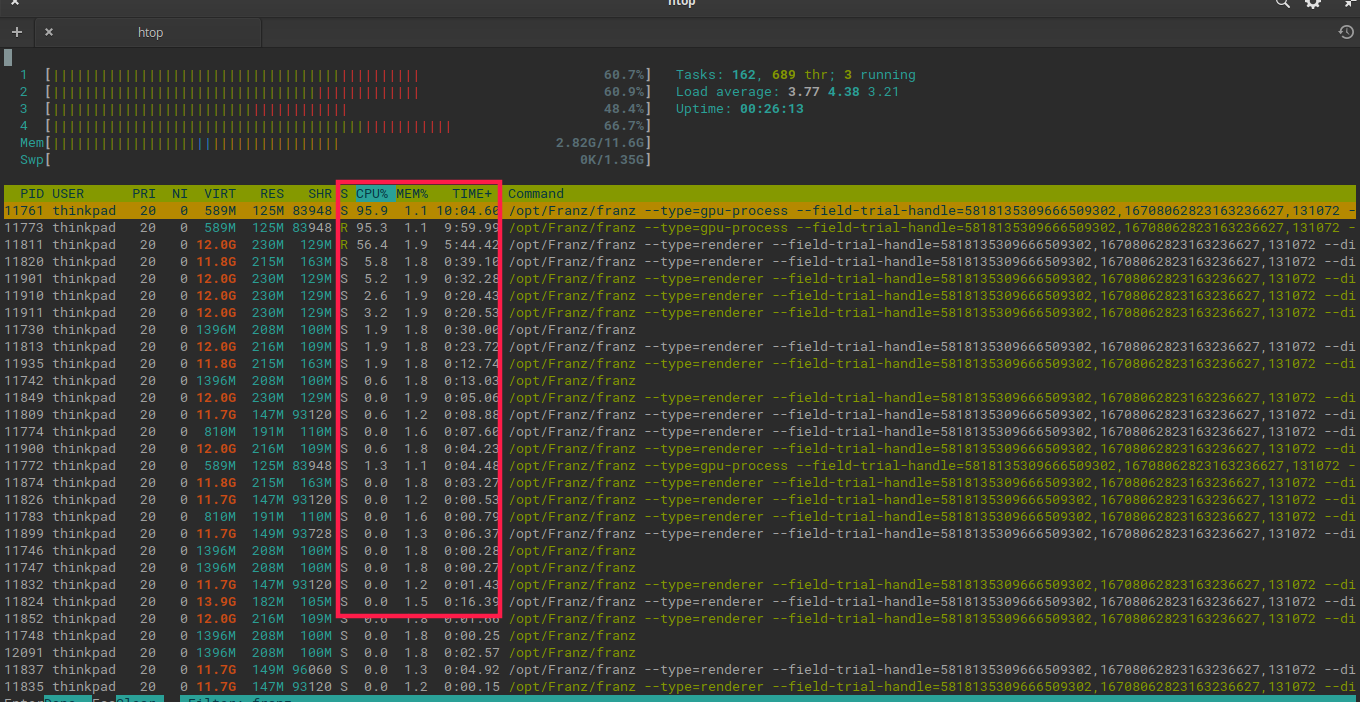Select process row with PID 11899
Screen dimensions: 1360x702
pyautogui.click(x=680, y=534)
